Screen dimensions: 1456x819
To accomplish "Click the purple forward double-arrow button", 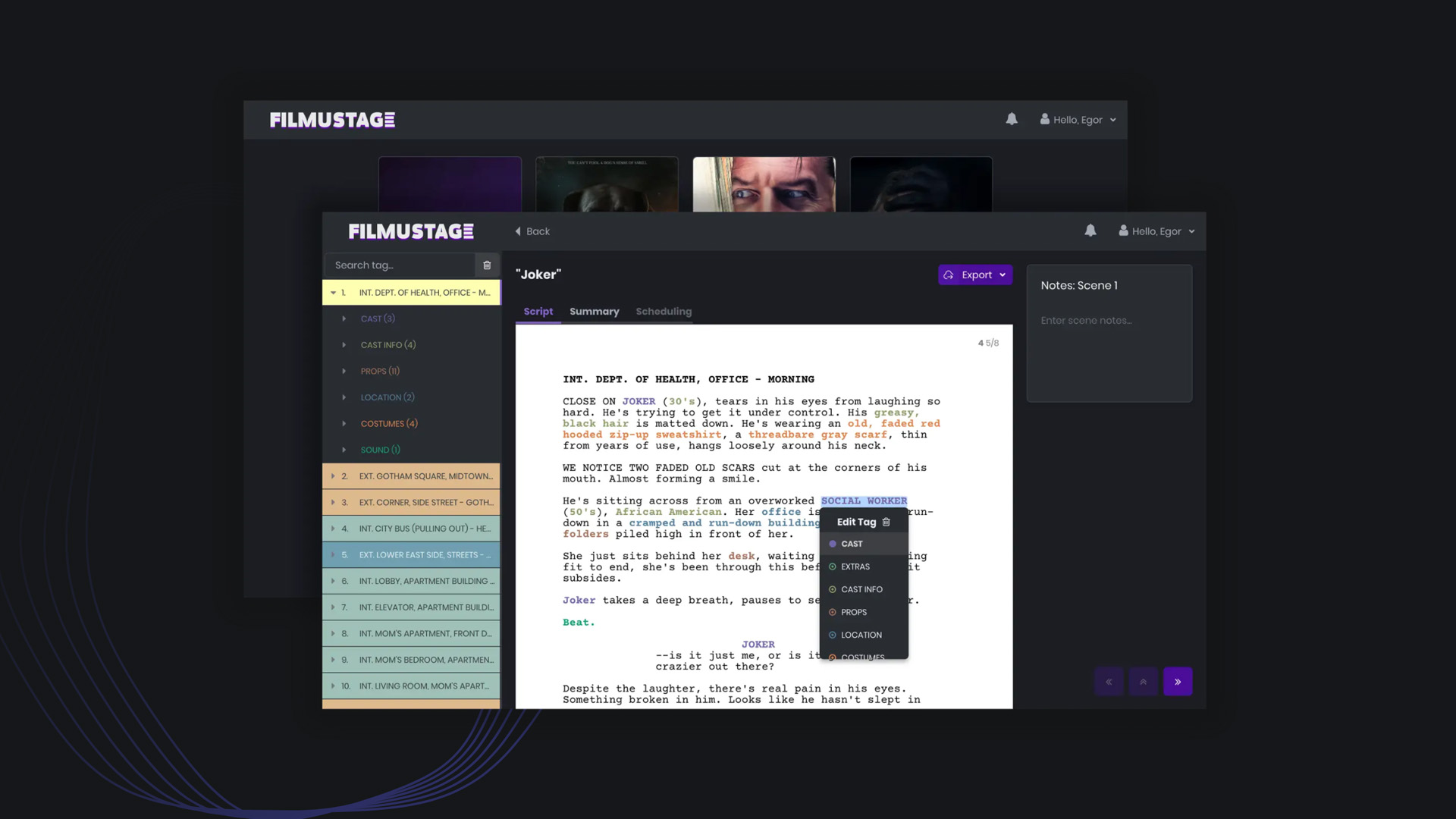I will coord(1177,681).
